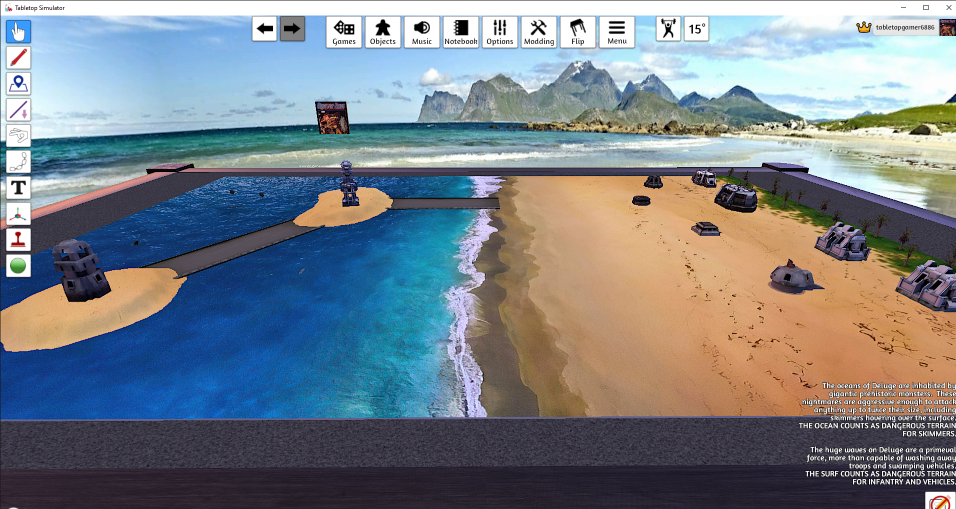Select the Zone map-pin tool
Image resolution: width=956 pixels, height=509 pixels.
pos(18,84)
